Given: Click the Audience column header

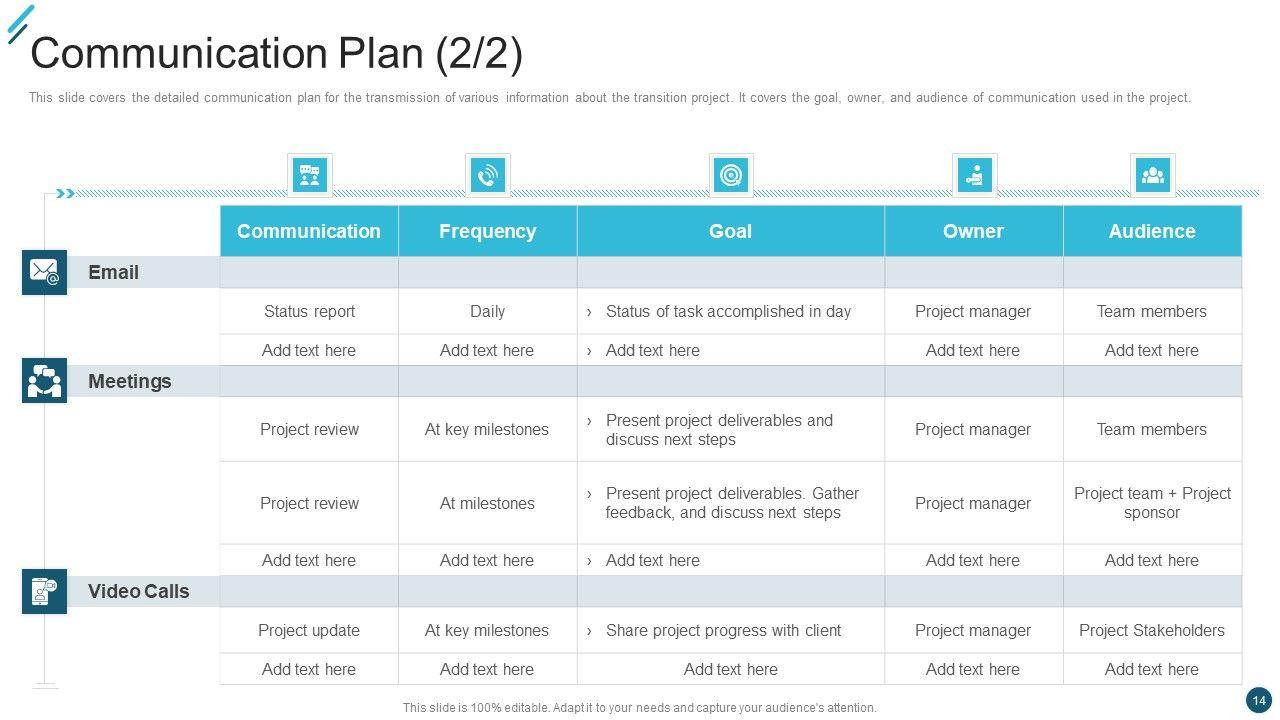Looking at the screenshot, I should pos(1152,231).
